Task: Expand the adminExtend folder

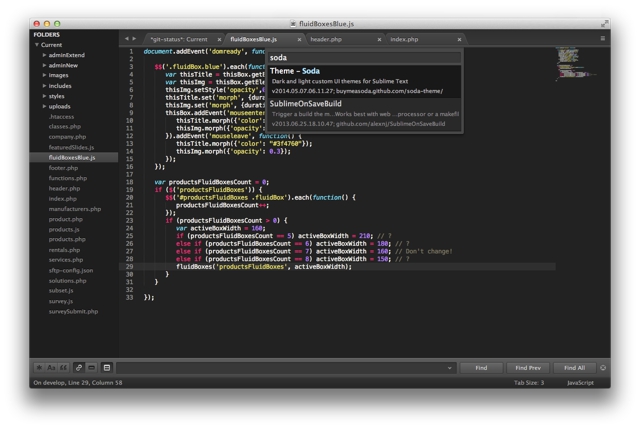Action: [x=44, y=55]
